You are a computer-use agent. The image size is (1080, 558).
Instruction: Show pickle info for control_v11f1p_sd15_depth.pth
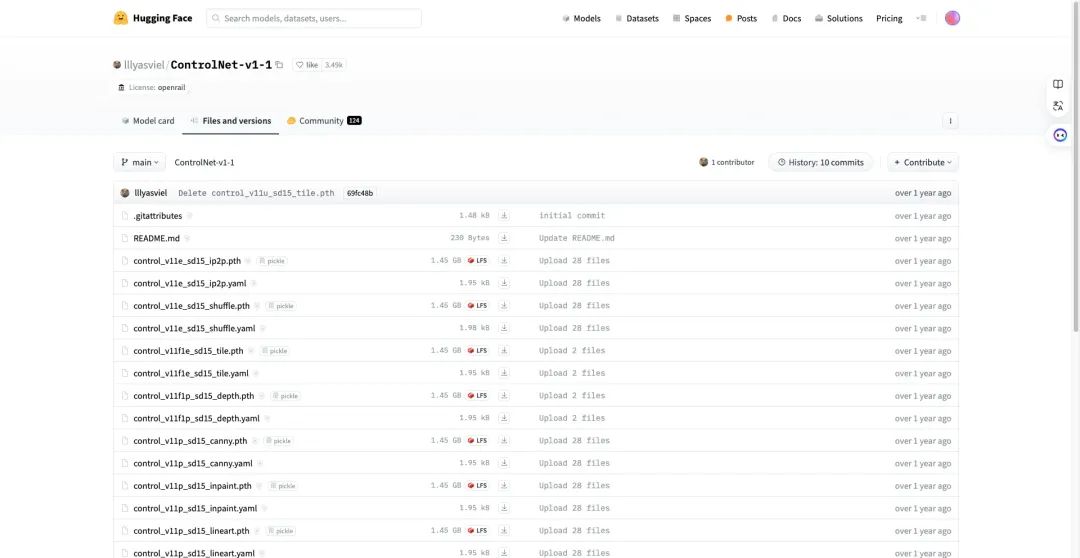point(285,396)
